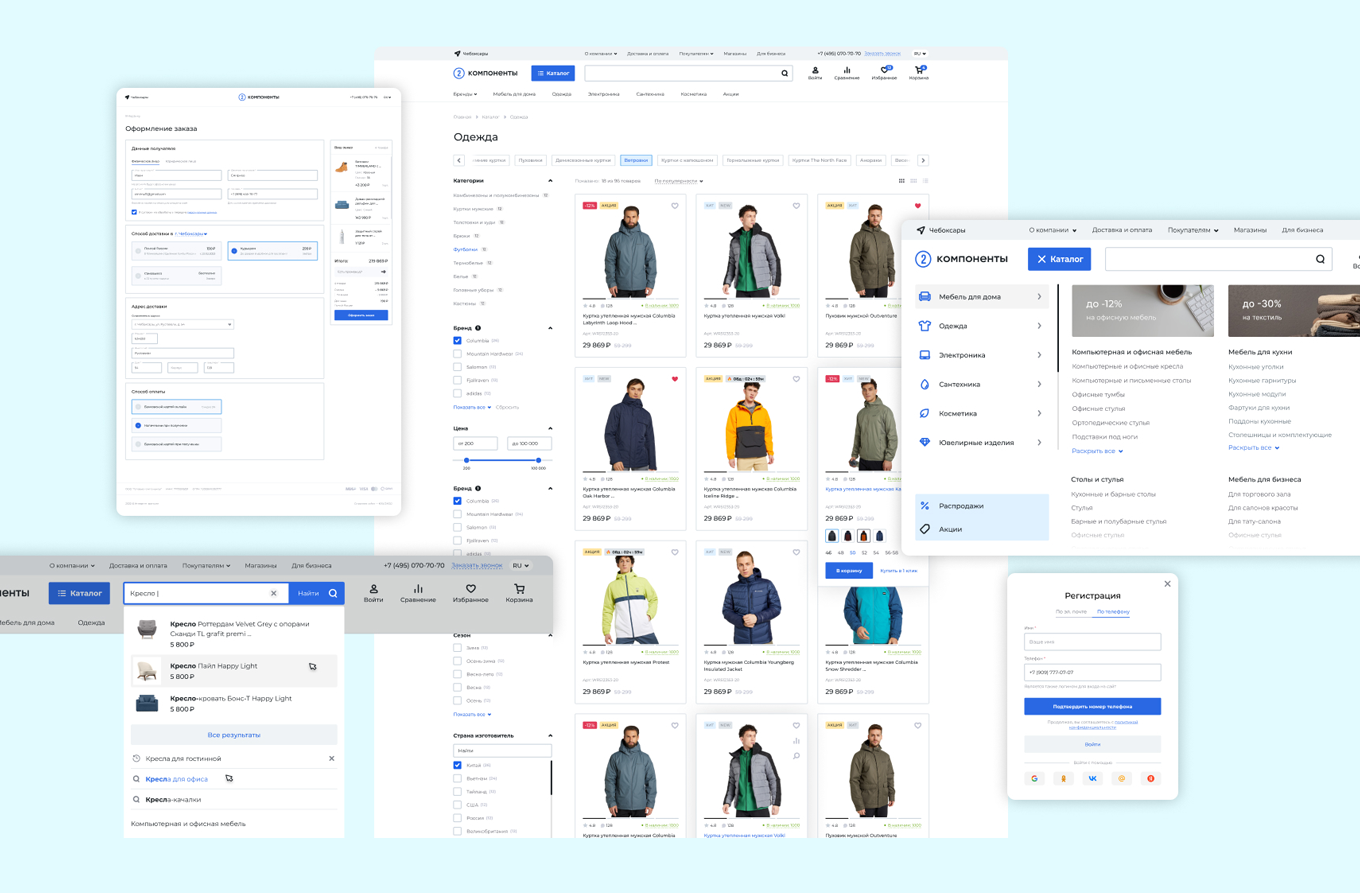
Task: Select the Ветровки category chip
Action: point(635,160)
